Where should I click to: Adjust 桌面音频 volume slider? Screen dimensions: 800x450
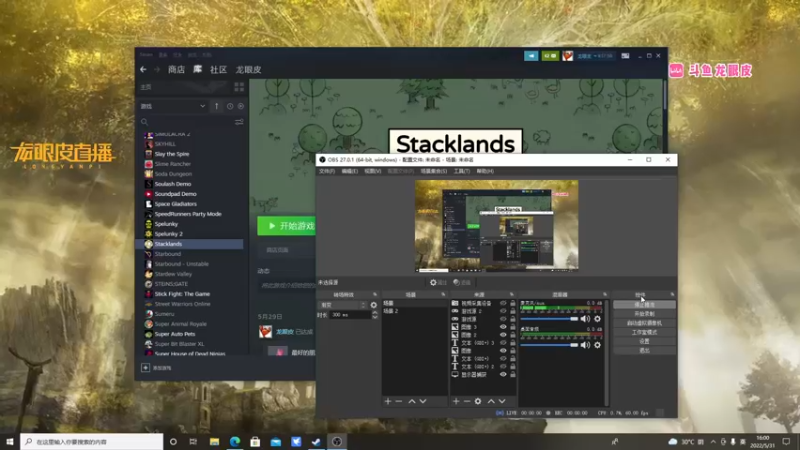point(549,345)
